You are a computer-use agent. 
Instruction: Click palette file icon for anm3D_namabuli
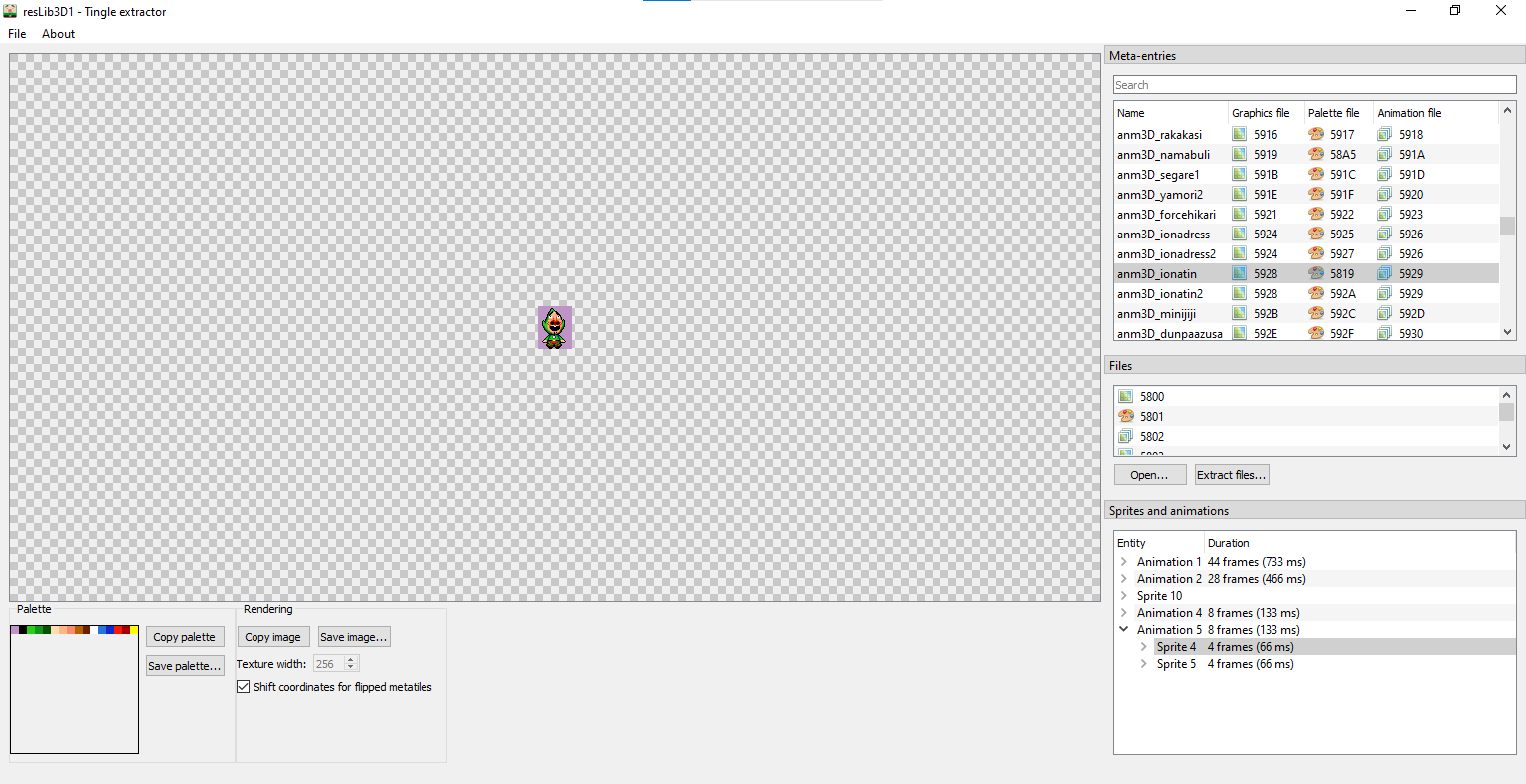(1316, 154)
